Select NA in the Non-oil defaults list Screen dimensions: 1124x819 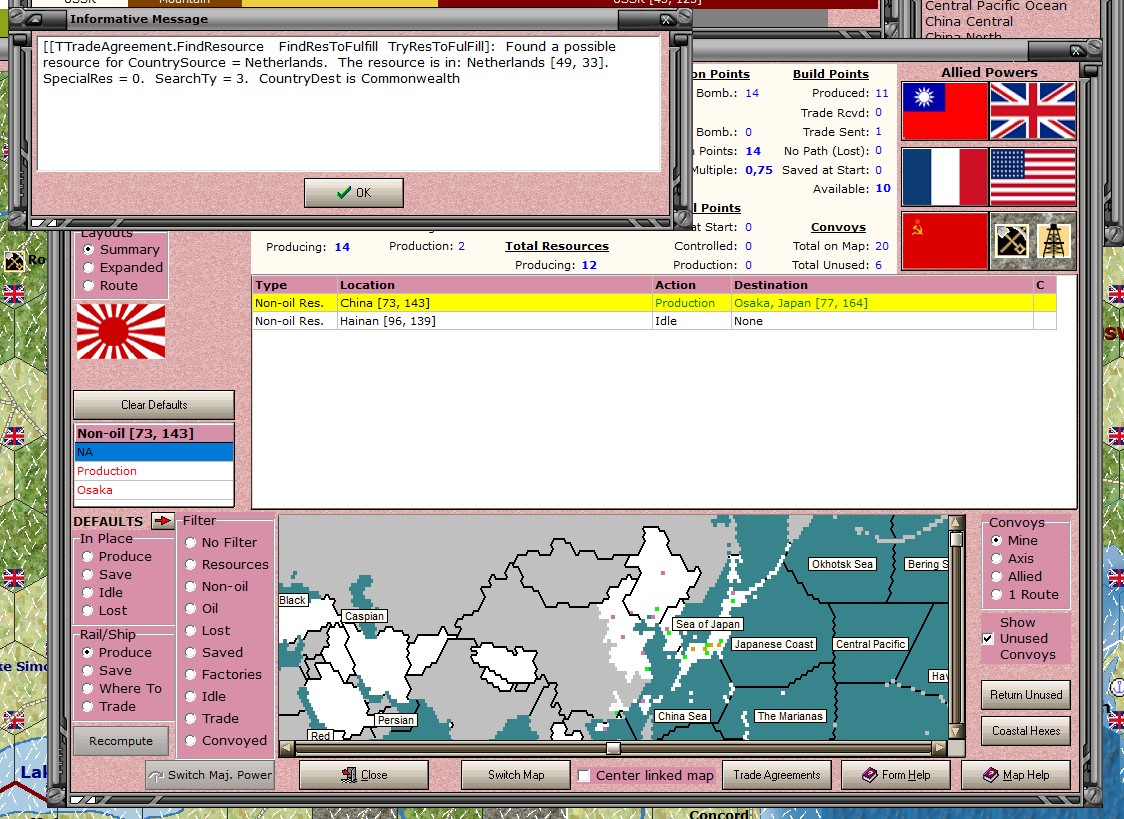pyautogui.click(x=154, y=452)
